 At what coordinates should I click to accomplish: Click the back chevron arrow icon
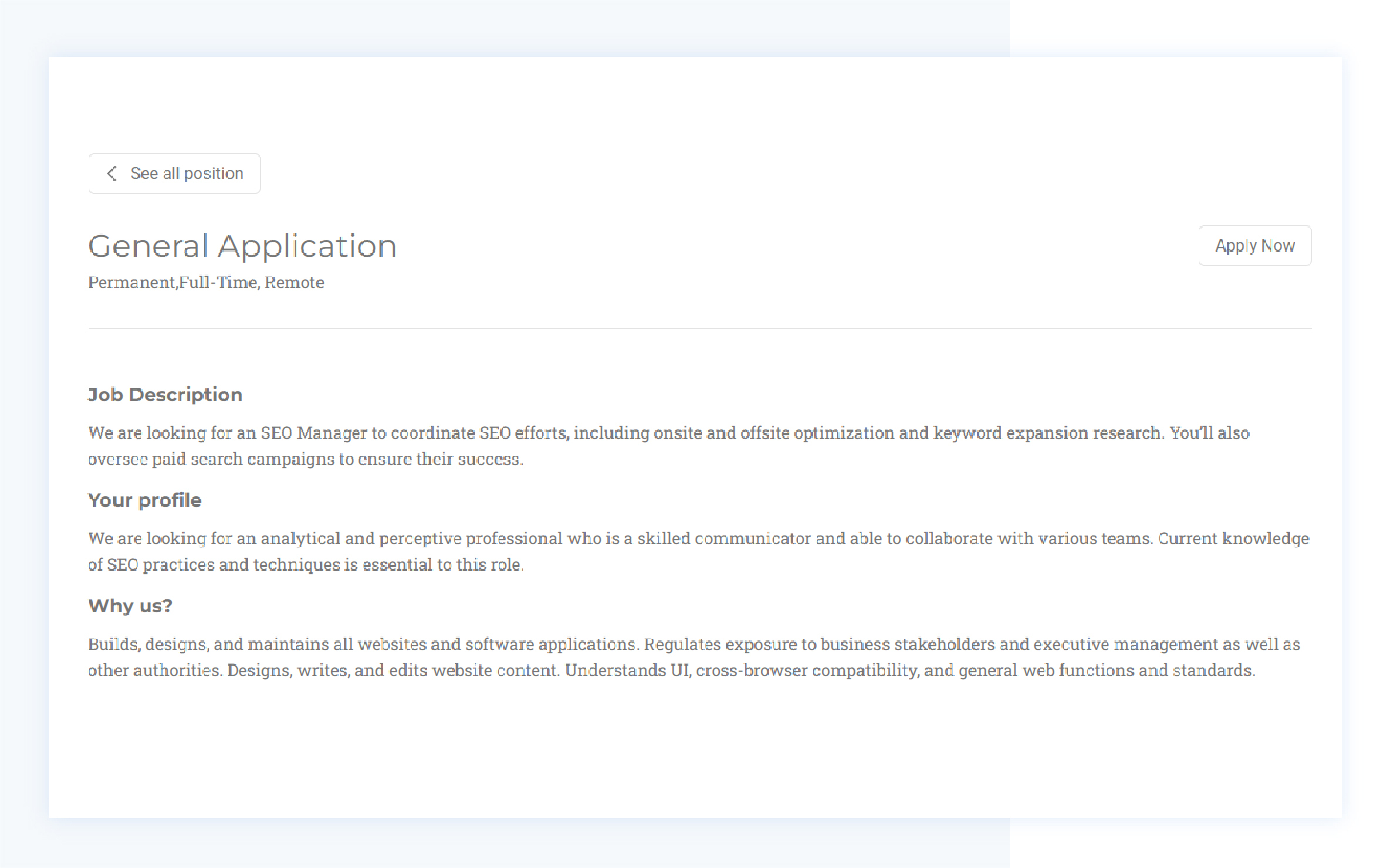click(111, 174)
